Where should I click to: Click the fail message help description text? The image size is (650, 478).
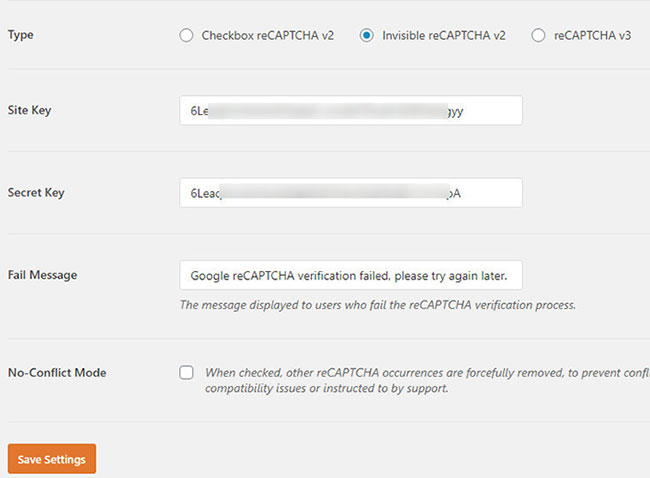click(377, 305)
